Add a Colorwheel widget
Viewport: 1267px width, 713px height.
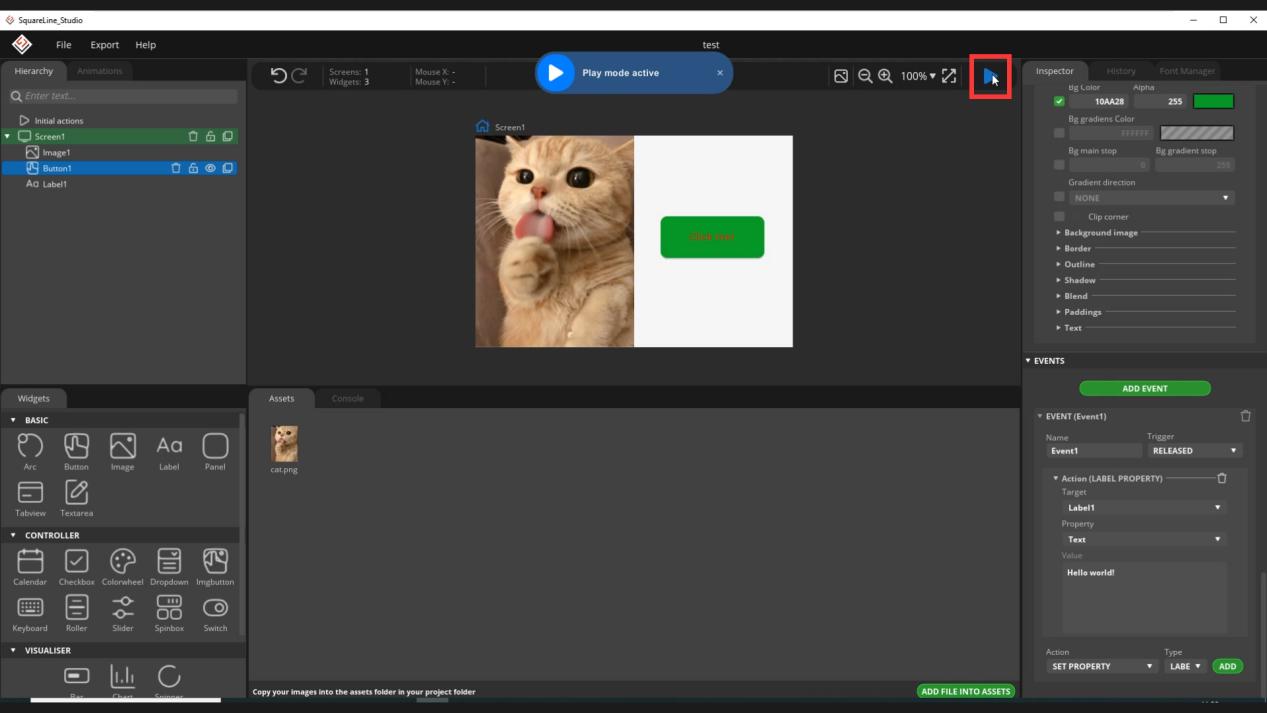point(122,566)
